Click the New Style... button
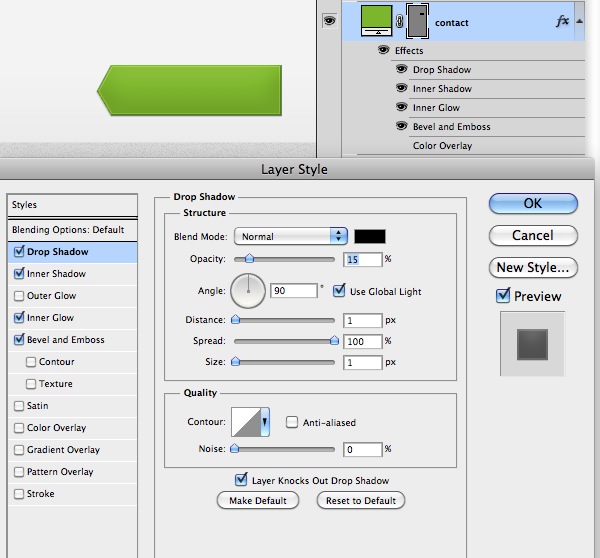Viewport: 600px width, 558px height. click(533, 268)
